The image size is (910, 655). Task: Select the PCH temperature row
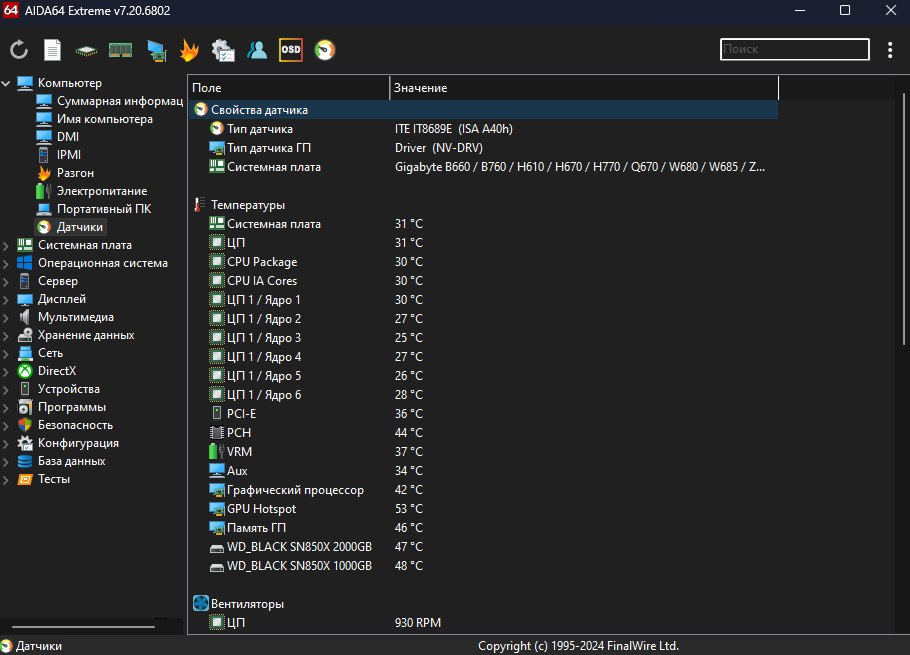483,433
